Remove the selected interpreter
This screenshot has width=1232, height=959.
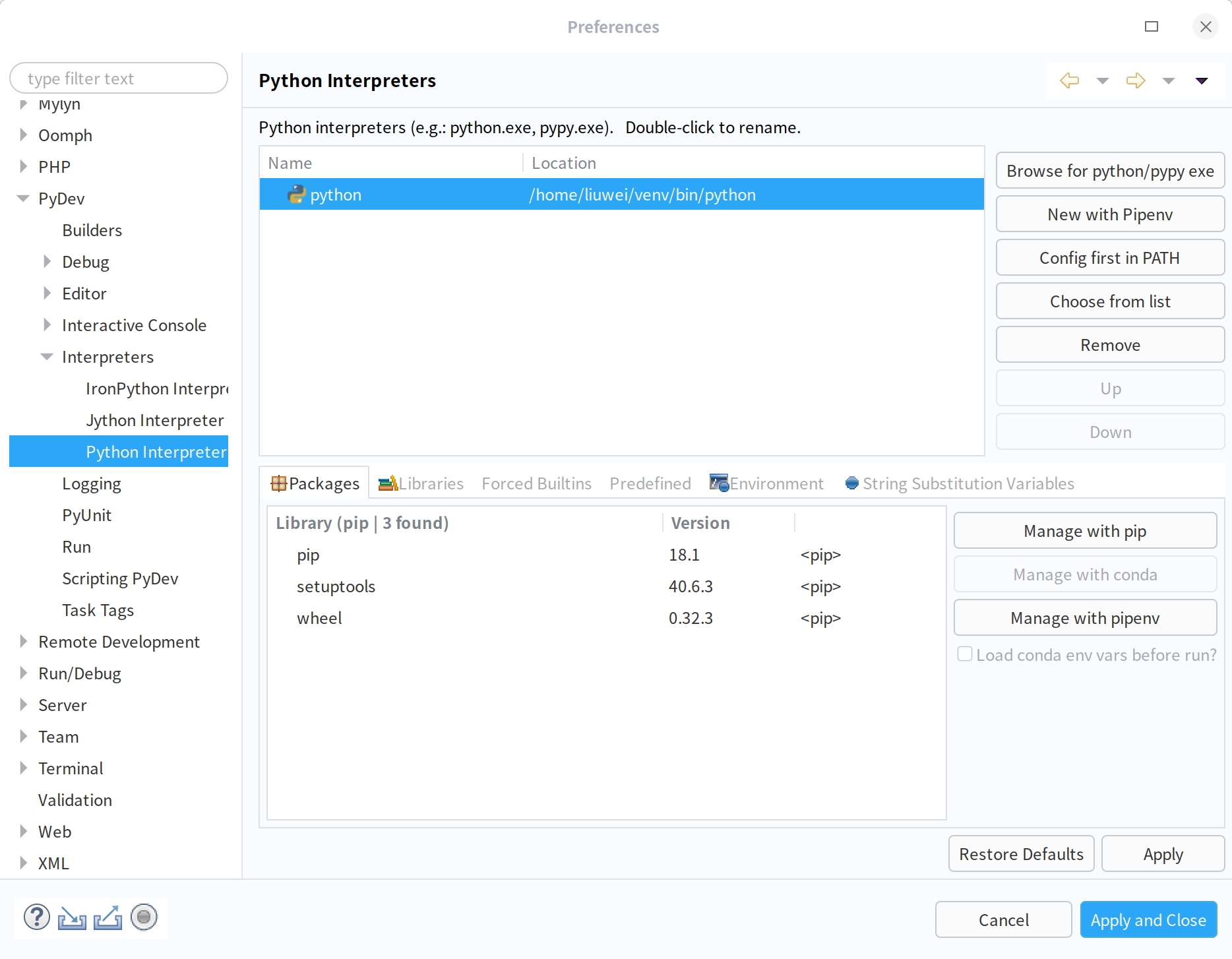[x=1110, y=345]
